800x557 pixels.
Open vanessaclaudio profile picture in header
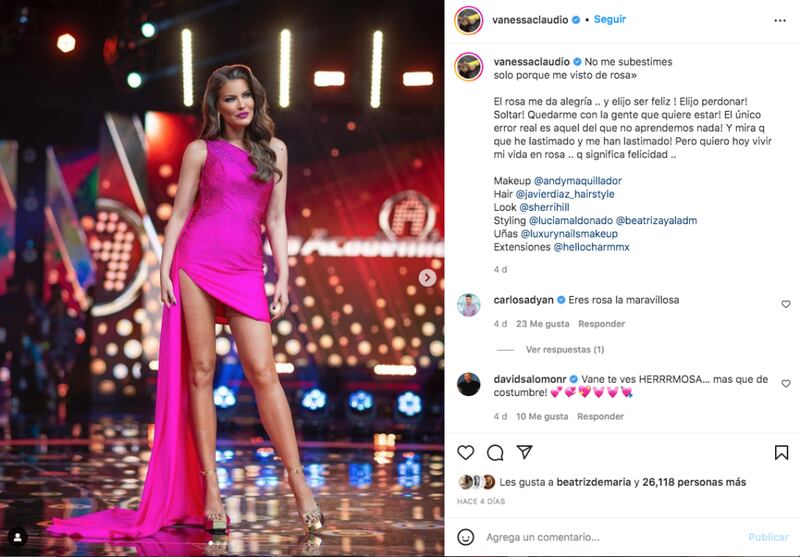[x=468, y=20]
